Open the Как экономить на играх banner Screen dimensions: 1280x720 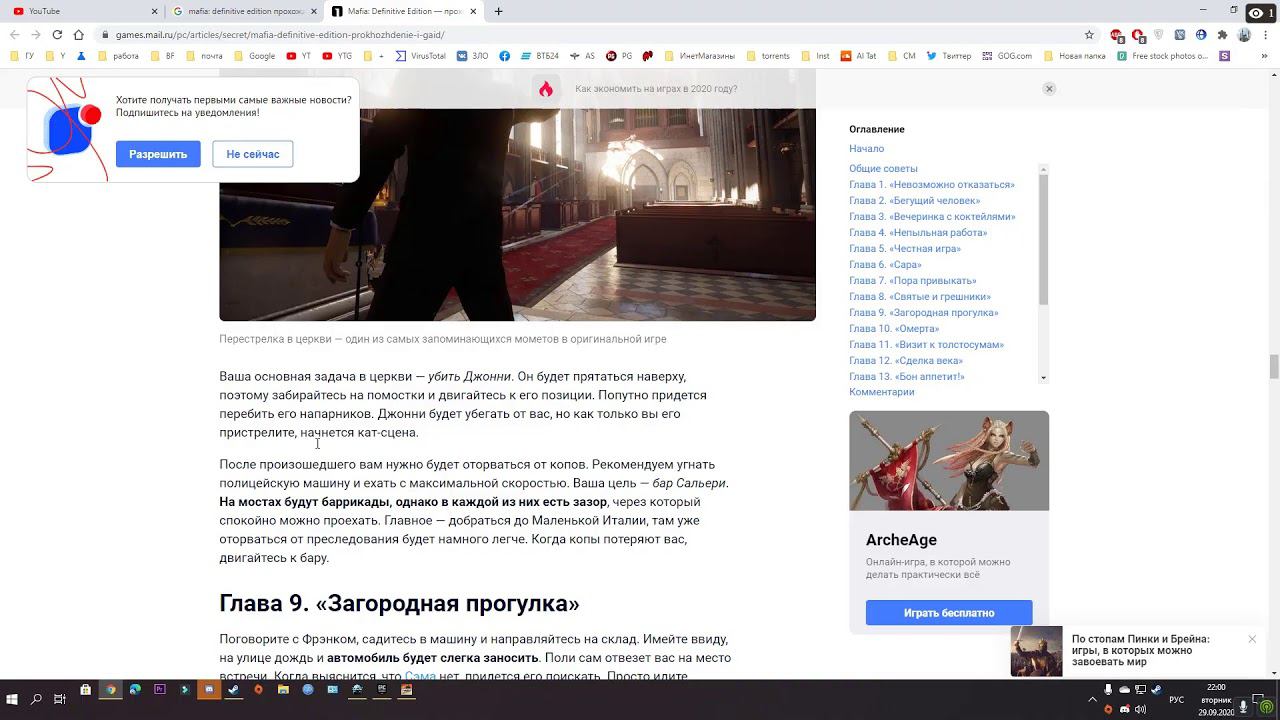(656, 89)
